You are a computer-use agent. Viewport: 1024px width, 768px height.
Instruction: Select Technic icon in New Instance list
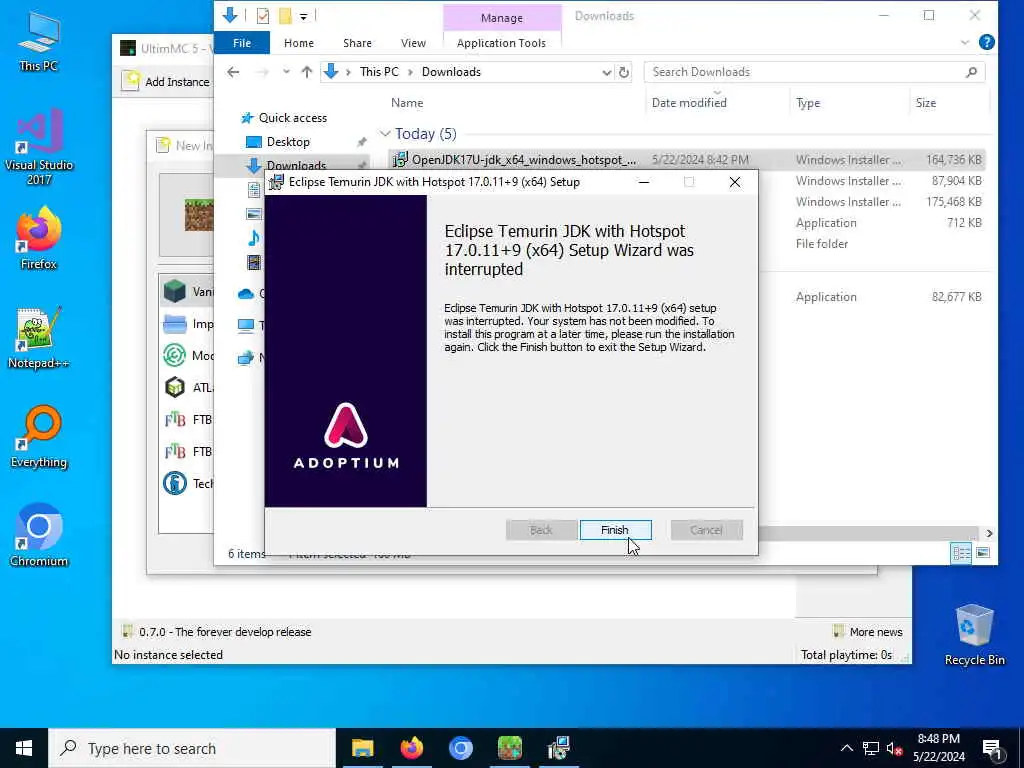174,483
